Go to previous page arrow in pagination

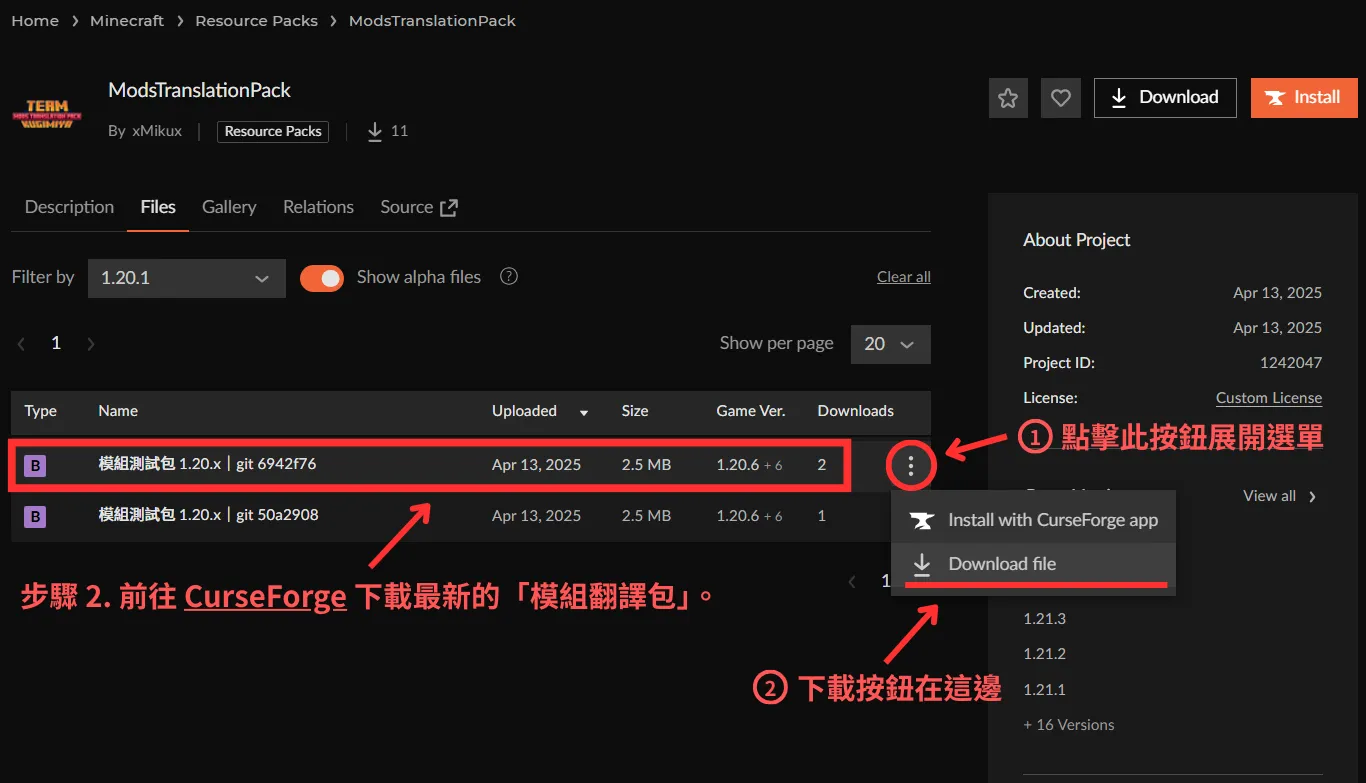click(x=21, y=344)
